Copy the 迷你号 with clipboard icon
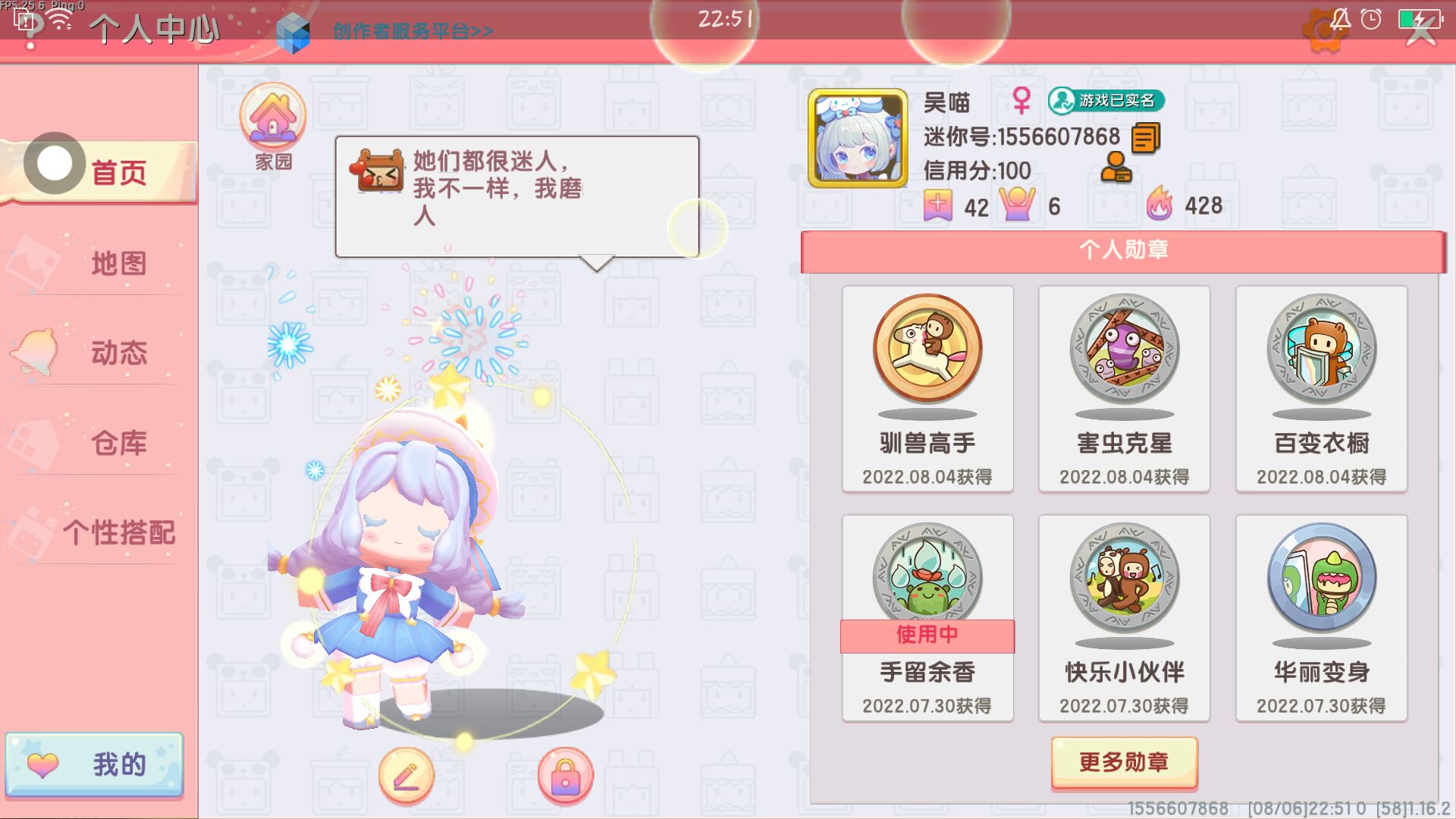The height and width of the screenshot is (819, 1456). (x=1145, y=139)
